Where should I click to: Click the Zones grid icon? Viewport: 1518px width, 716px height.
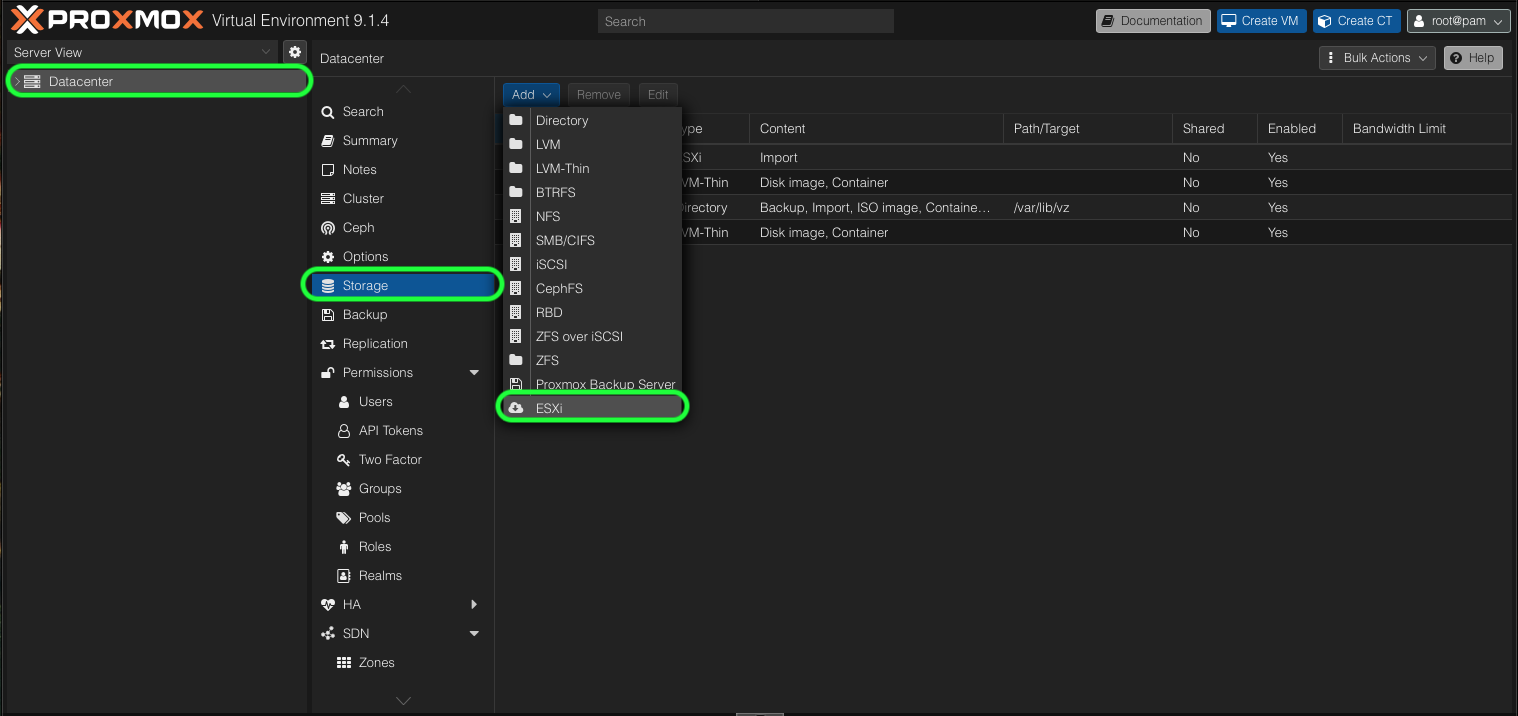pyautogui.click(x=343, y=663)
